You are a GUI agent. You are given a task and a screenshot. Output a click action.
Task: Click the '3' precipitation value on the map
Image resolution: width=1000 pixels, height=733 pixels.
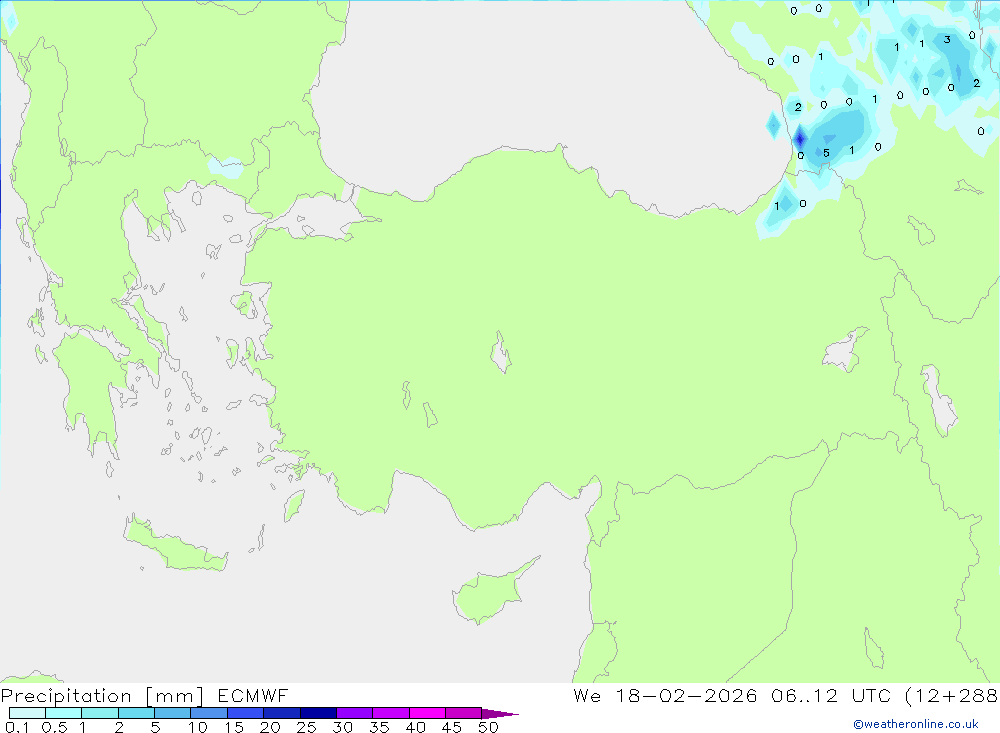[947, 40]
